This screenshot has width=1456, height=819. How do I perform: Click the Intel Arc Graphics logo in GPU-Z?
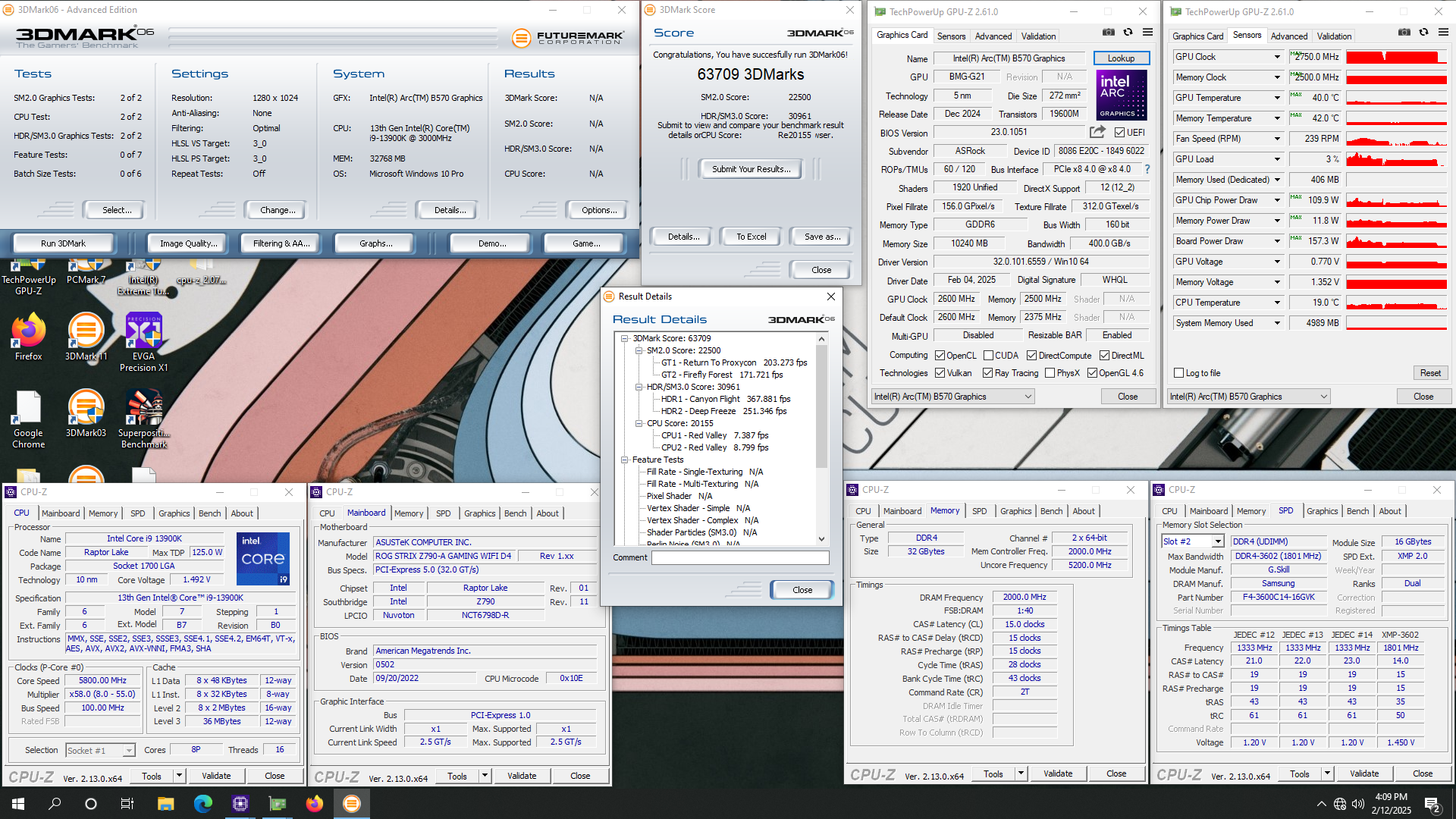tap(1122, 95)
